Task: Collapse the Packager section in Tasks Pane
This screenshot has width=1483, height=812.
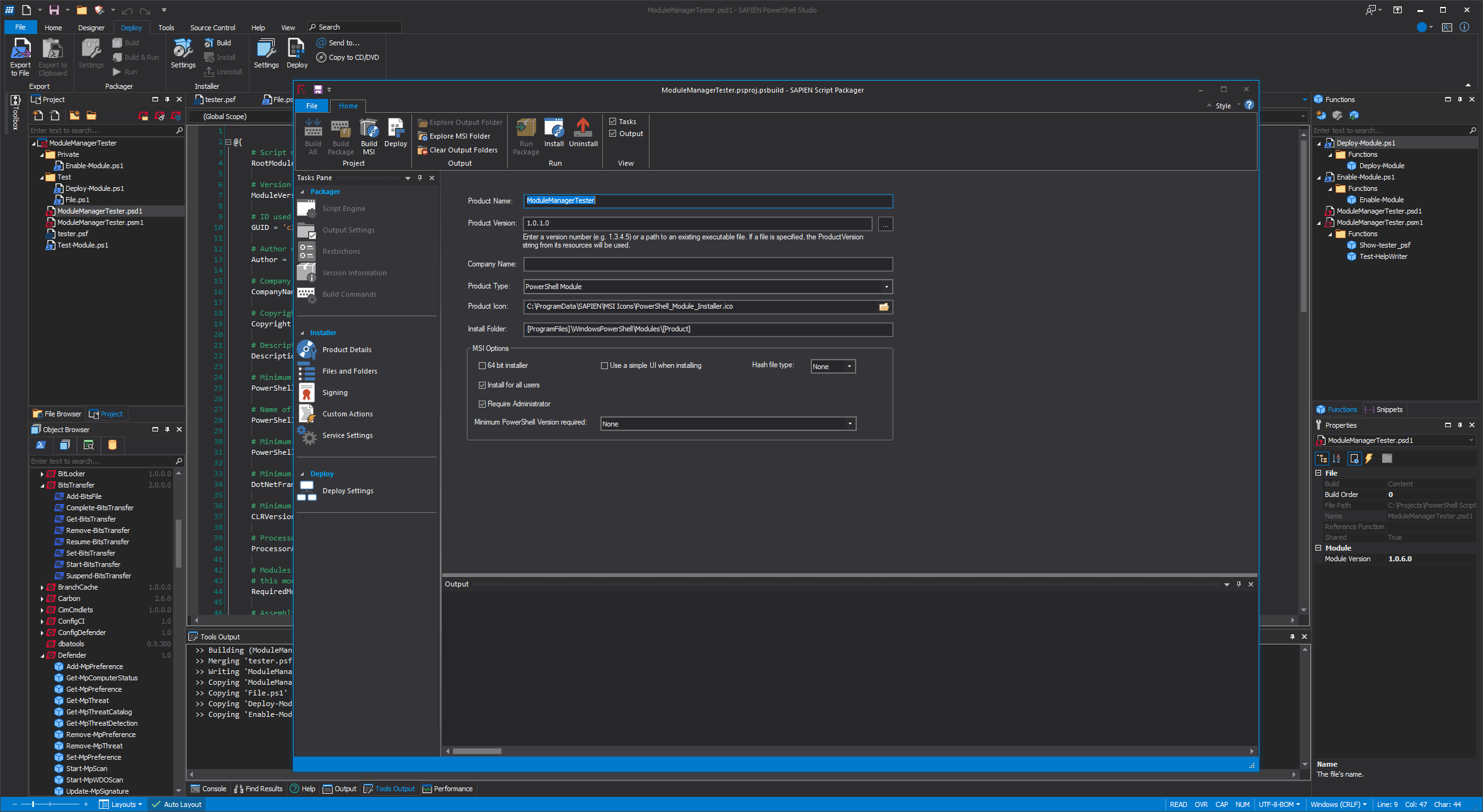Action: point(302,192)
